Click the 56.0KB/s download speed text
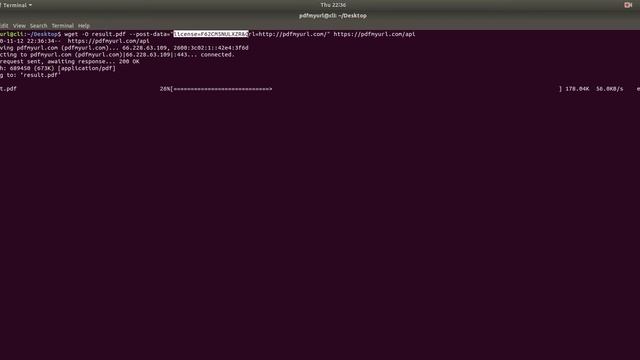This screenshot has width=640, height=360. 609,89
